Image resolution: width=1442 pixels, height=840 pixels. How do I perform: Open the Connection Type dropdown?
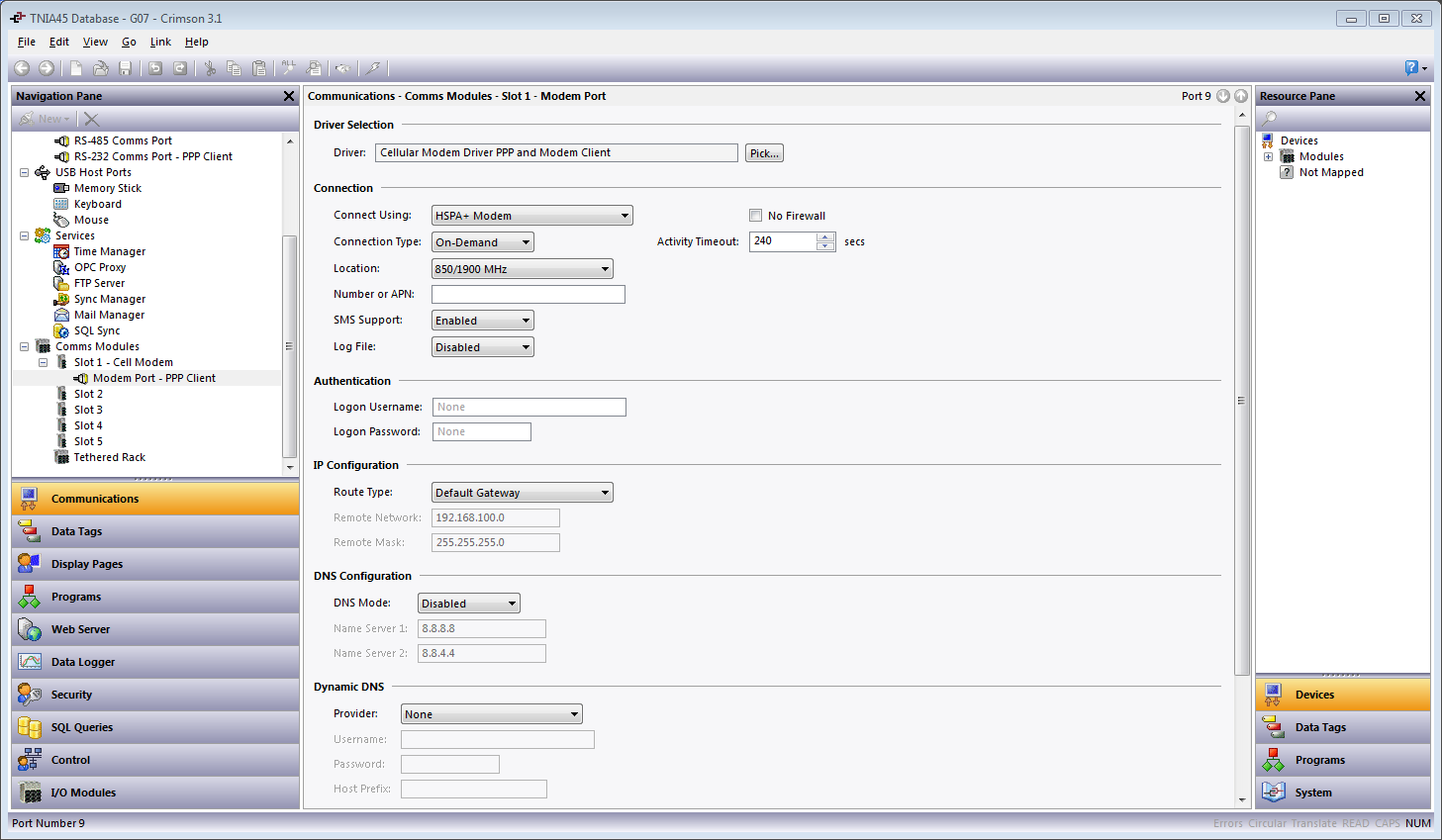click(483, 242)
